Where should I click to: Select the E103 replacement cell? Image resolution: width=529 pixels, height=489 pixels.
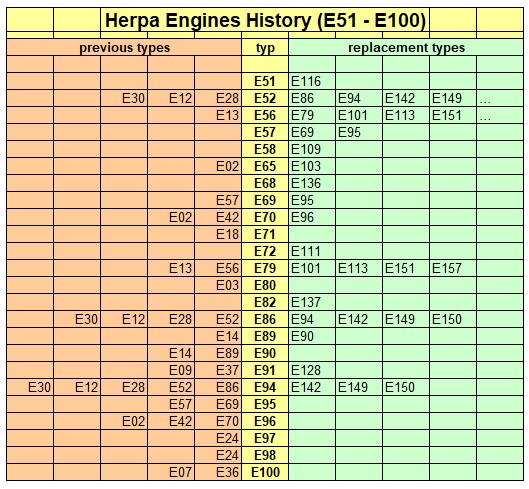(312, 166)
